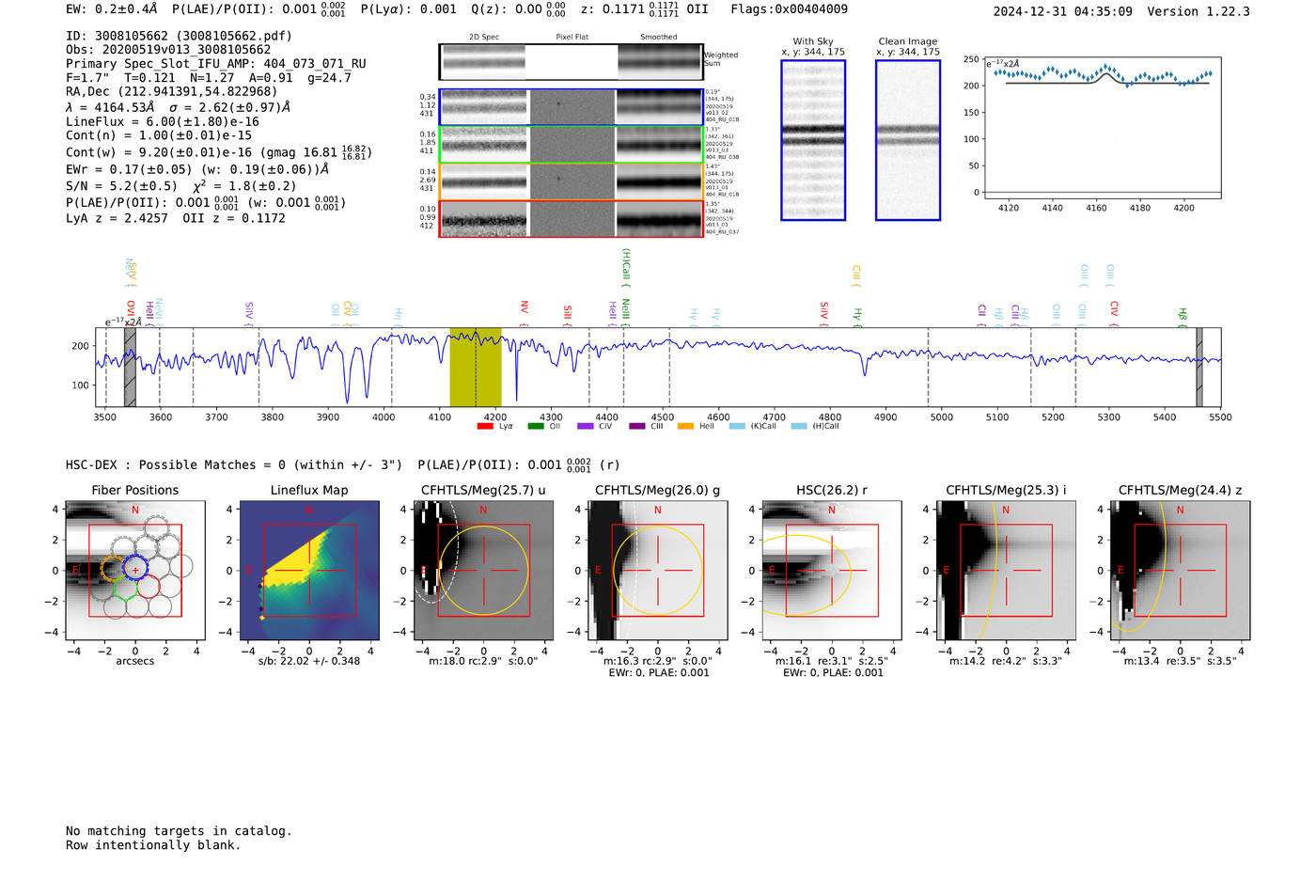Click the Cont(n) = 1.00(±0.01)e-15 value
Viewport: 1316px width, 896px height.
pos(159,135)
